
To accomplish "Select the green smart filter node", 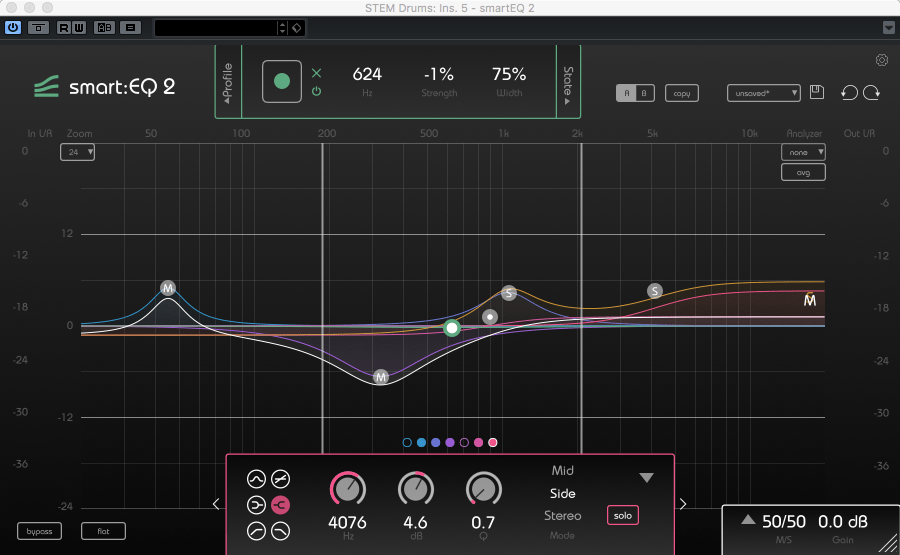I will pos(452,328).
